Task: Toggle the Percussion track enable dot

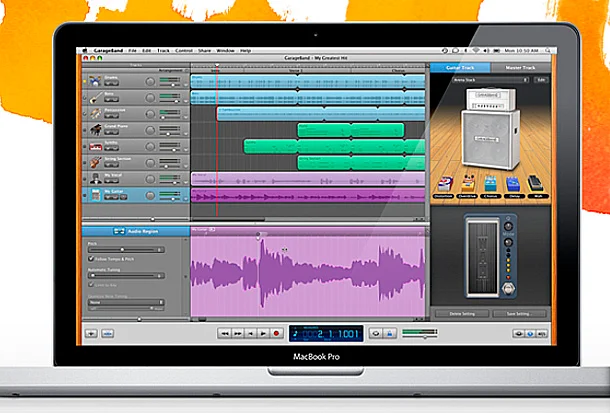Action: click(x=84, y=114)
